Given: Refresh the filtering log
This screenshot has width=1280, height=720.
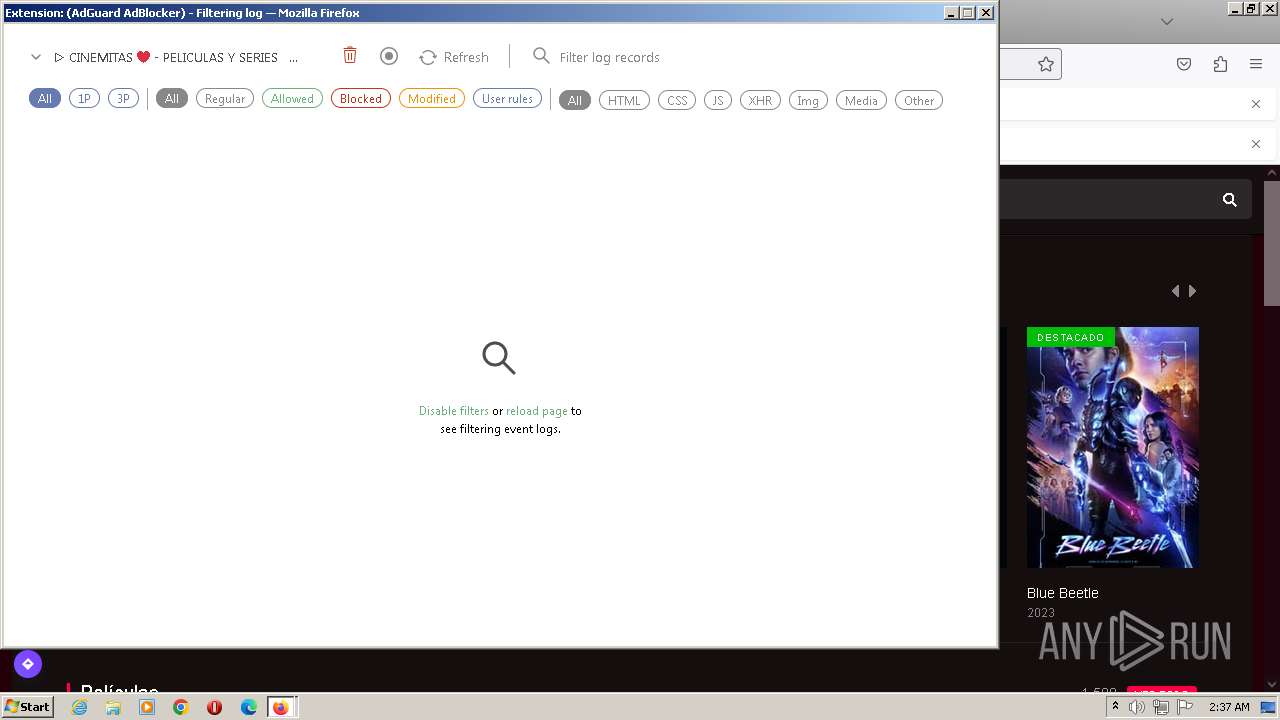Looking at the screenshot, I should (x=454, y=57).
